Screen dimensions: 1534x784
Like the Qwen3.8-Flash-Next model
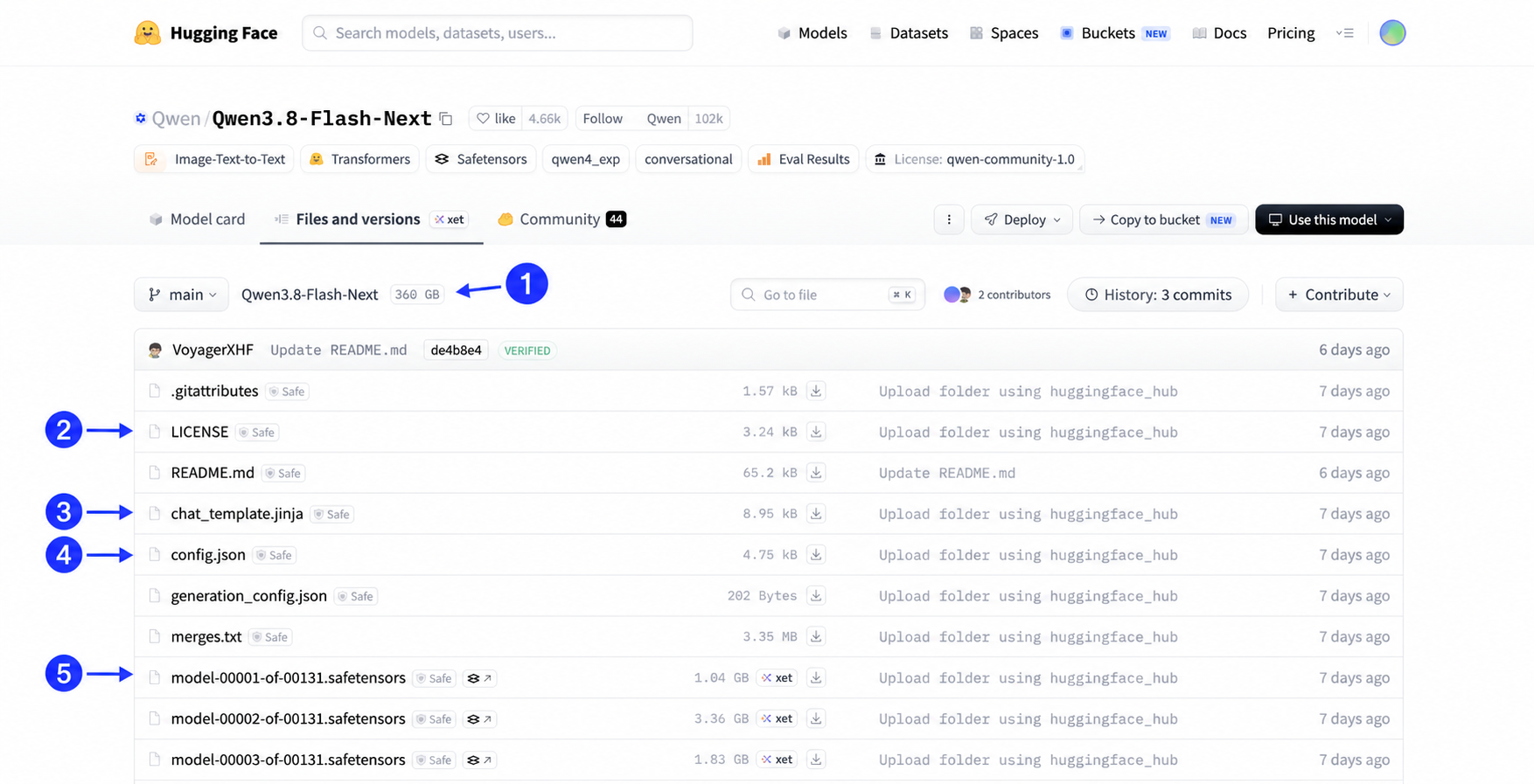click(496, 119)
